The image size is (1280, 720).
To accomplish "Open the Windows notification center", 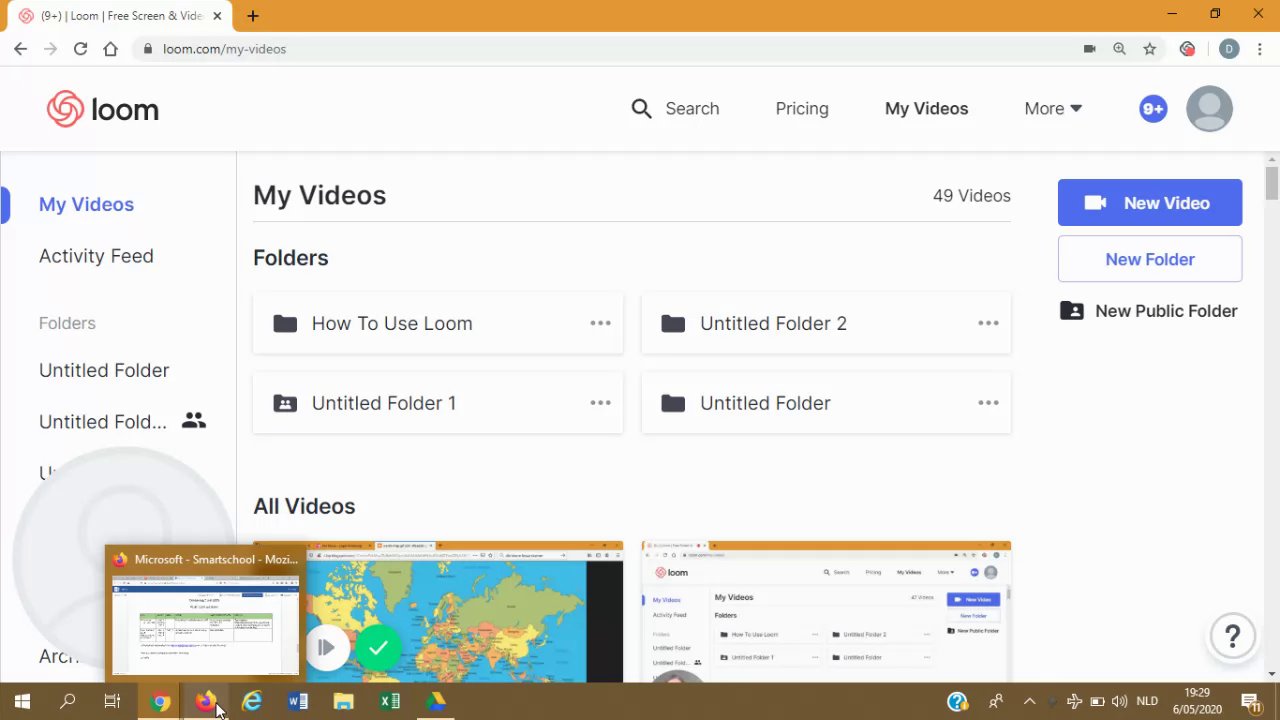I will pos(1250,702).
